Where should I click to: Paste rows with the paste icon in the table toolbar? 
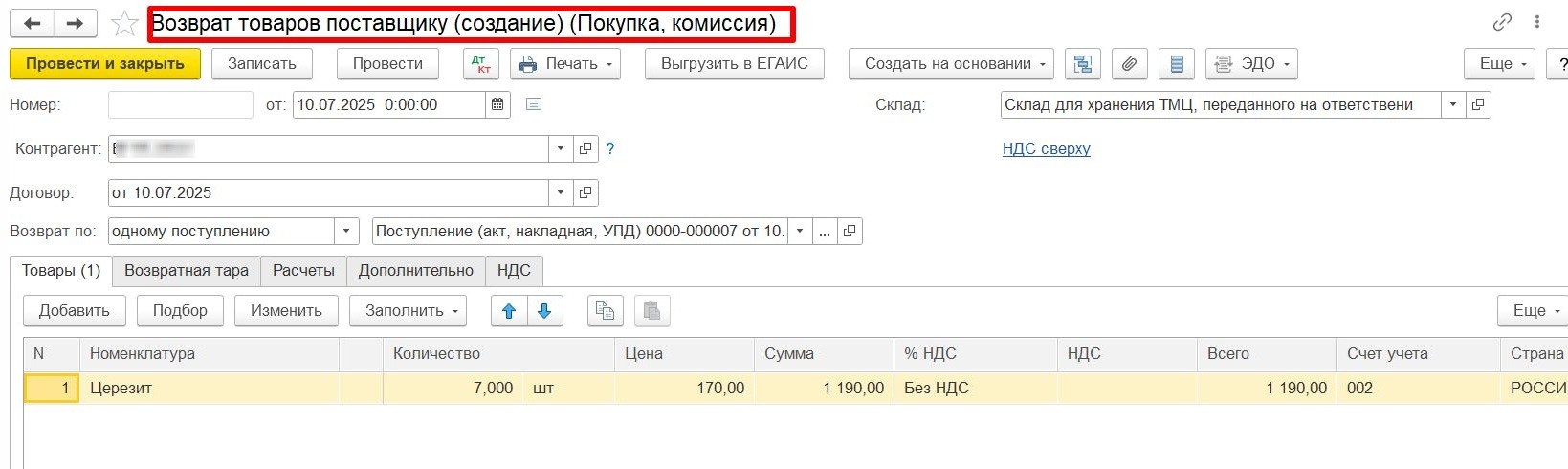651,311
